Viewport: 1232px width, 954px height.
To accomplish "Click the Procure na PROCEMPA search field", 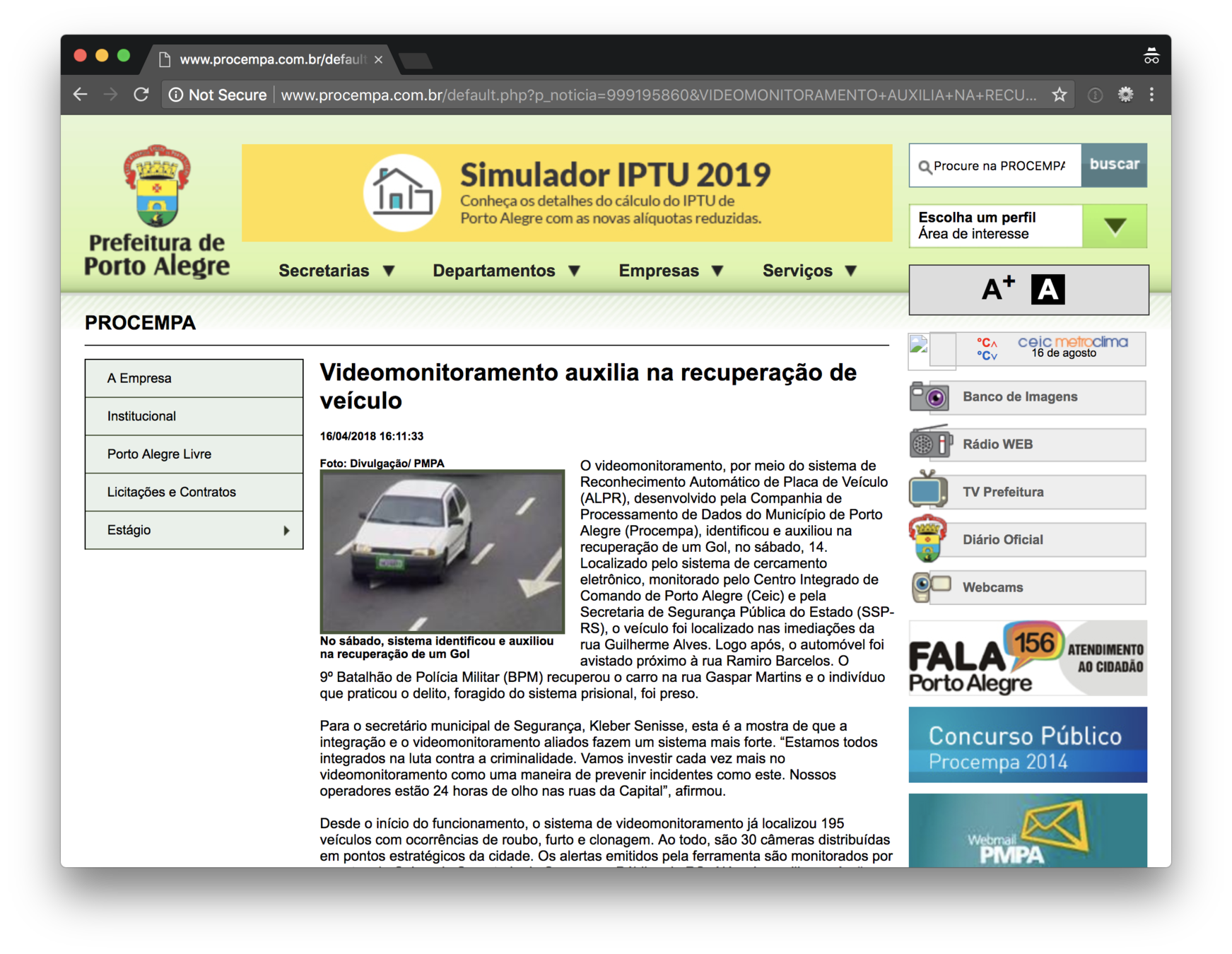I will pyautogui.click(x=995, y=166).
